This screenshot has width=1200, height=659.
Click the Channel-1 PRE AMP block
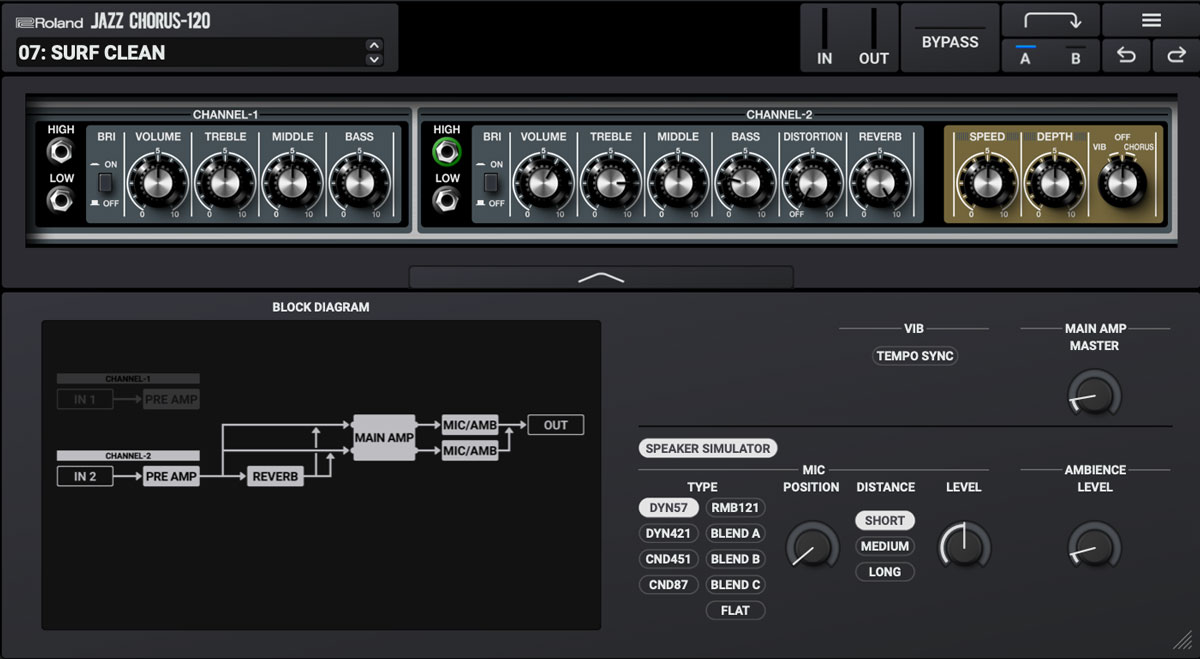coord(171,400)
